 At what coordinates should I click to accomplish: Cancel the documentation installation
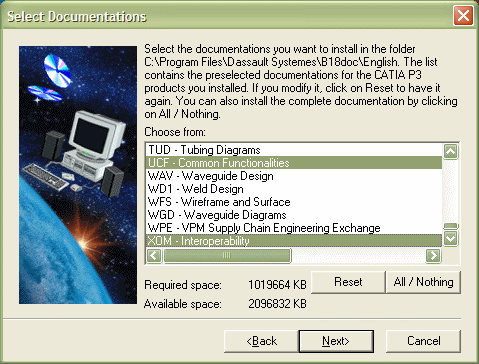coord(423,341)
